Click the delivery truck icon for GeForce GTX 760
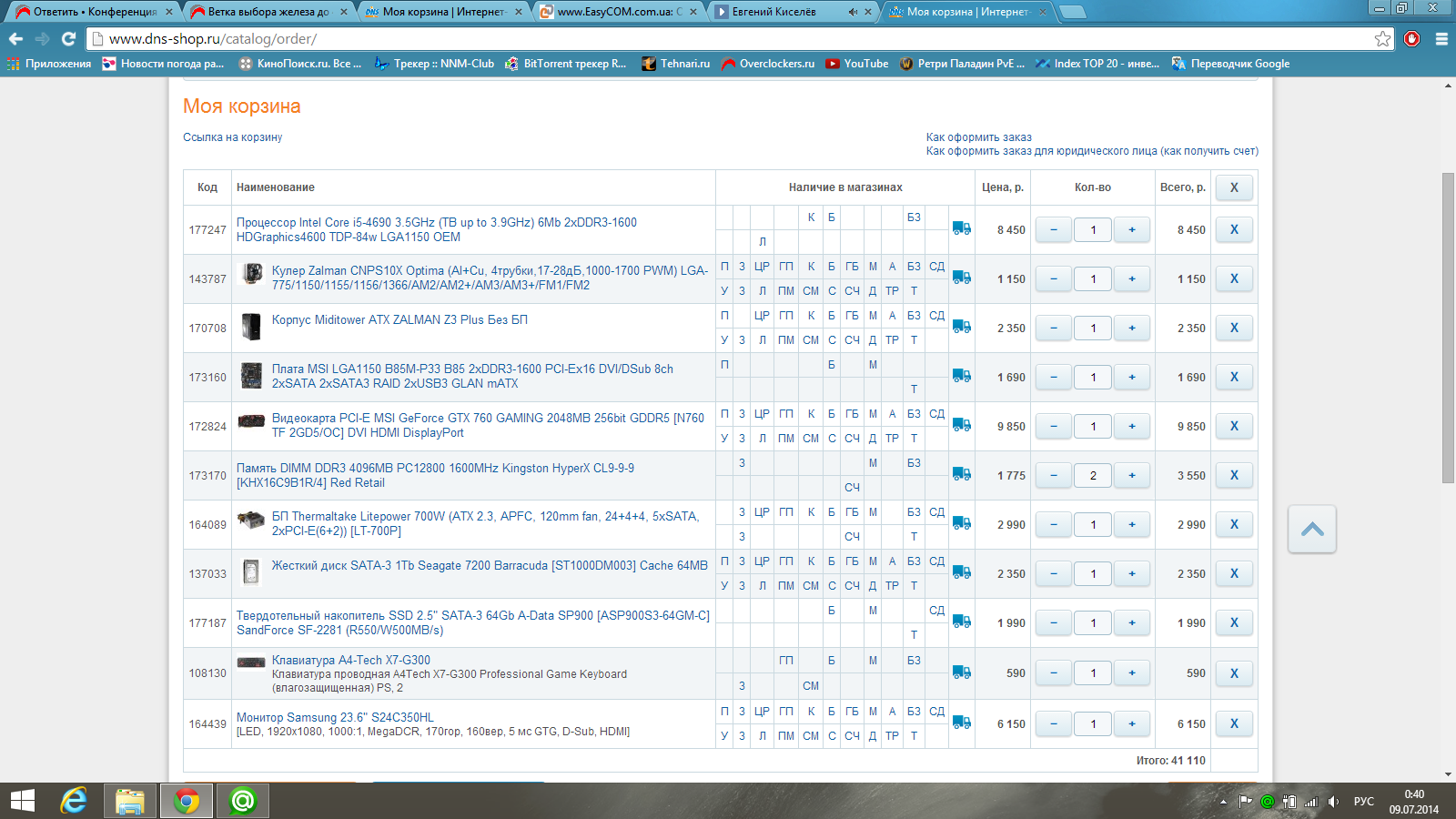 pyautogui.click(x=962, y=425)
